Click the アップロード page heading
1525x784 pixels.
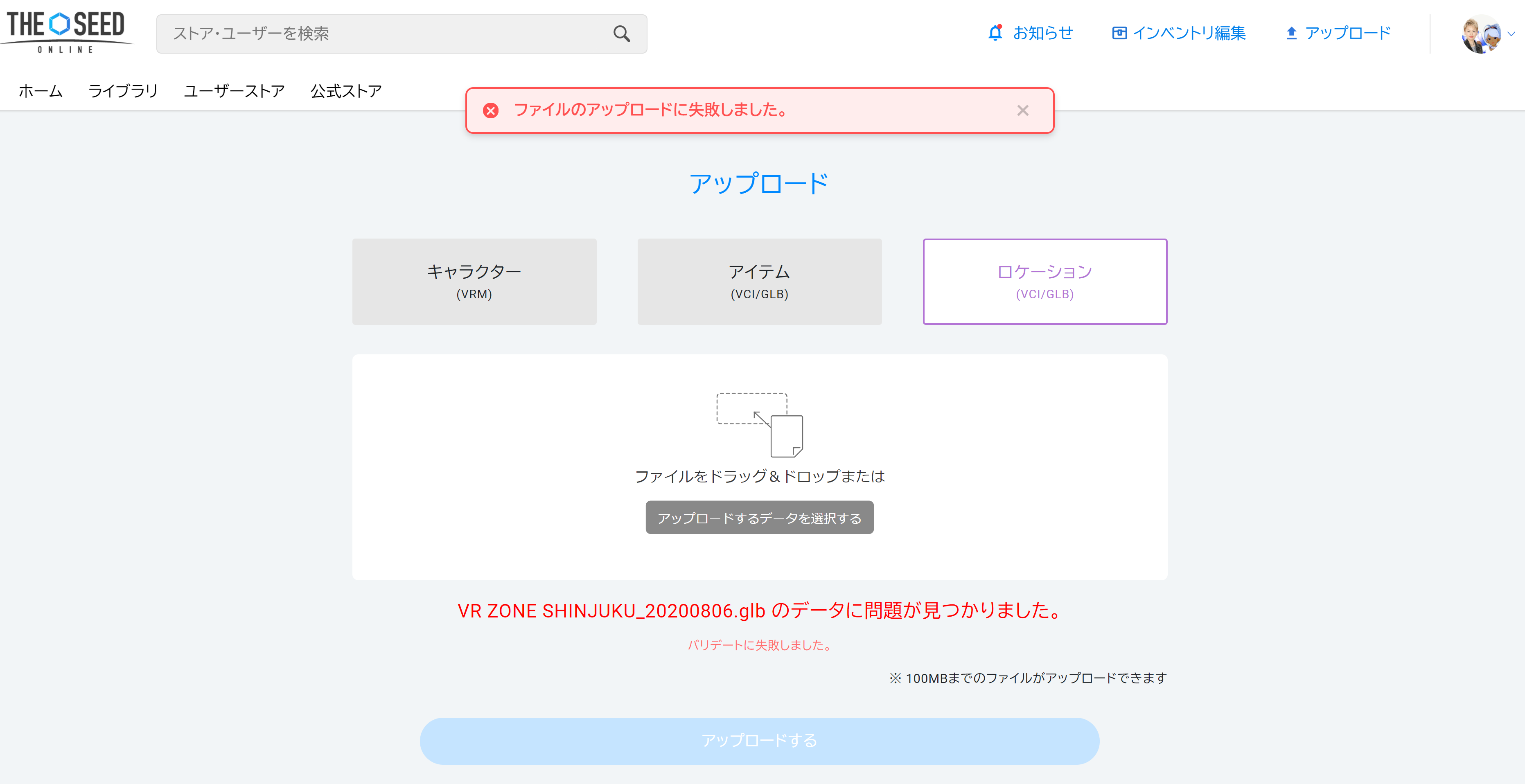point(760,183)
